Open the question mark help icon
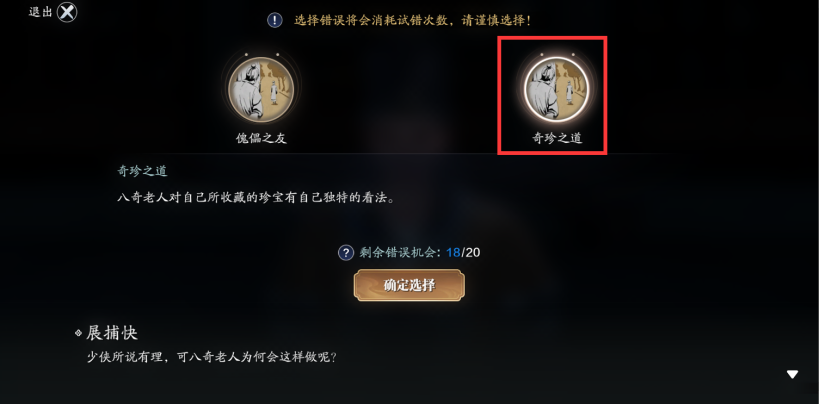 tap(346, 253)
